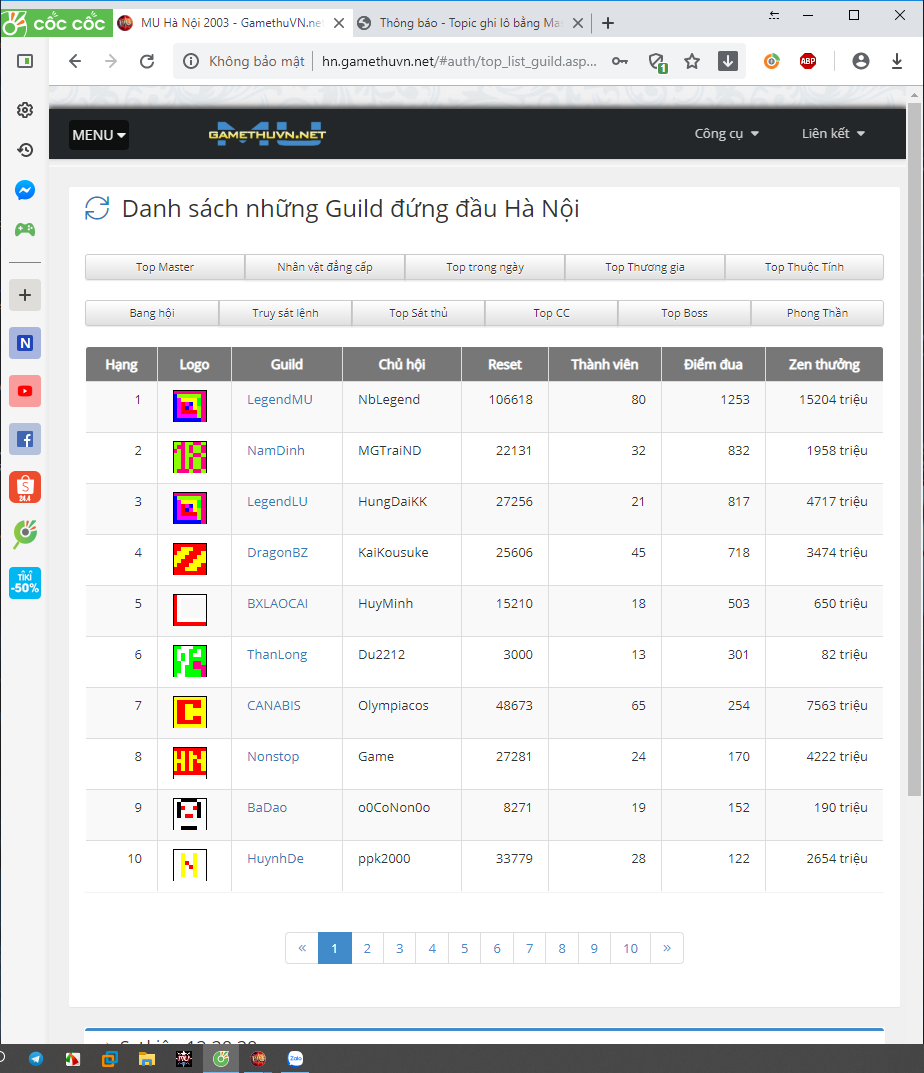Viewport: 924px width, 1073px height.
Task: Open the LegendMU guild link
Action: click(280, 400)
